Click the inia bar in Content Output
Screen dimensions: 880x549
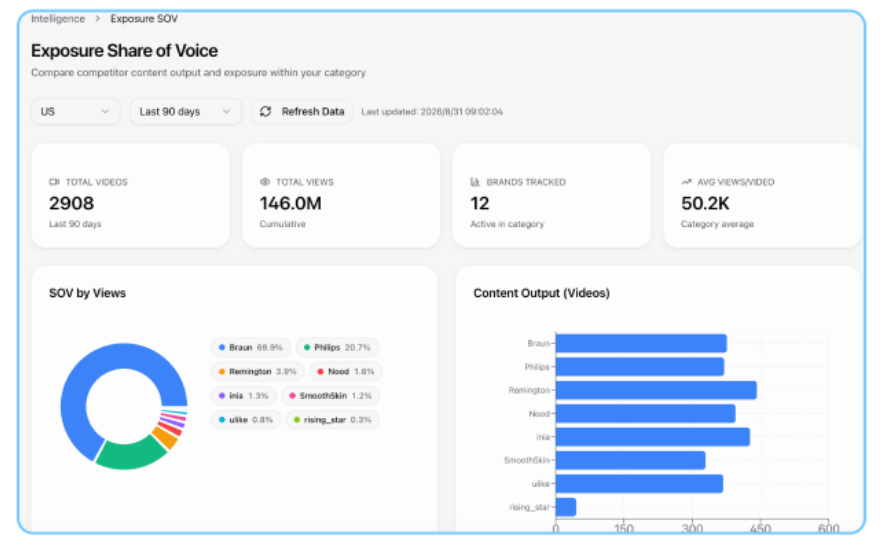[x=653, y=437]
